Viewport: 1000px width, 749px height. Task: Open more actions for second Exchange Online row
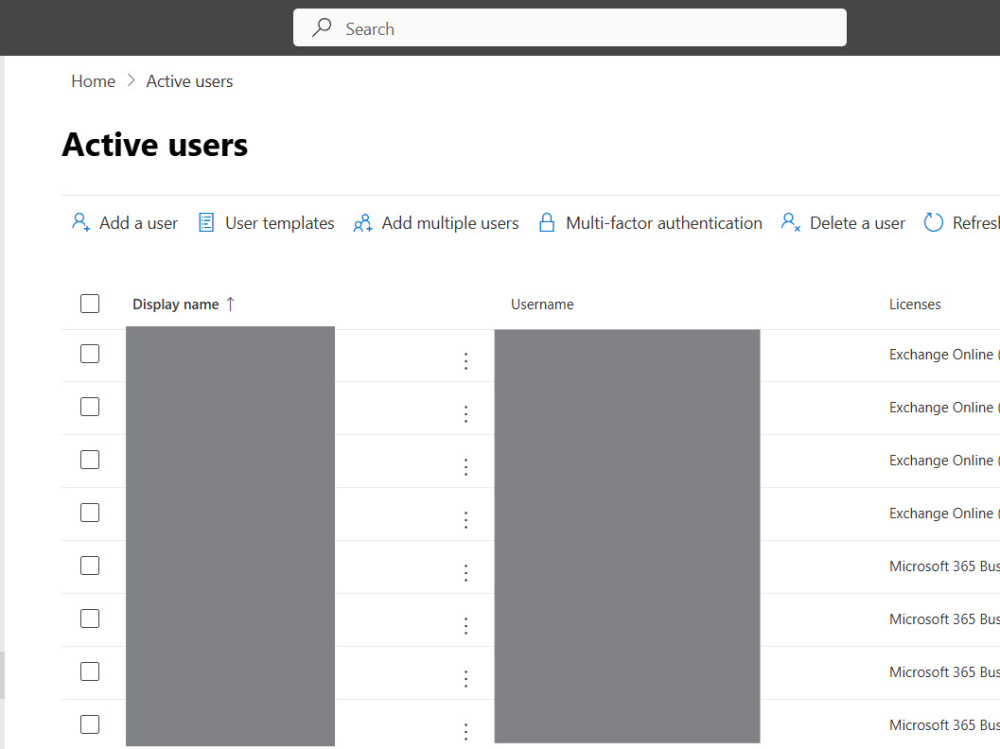click(x=466, y=414)
